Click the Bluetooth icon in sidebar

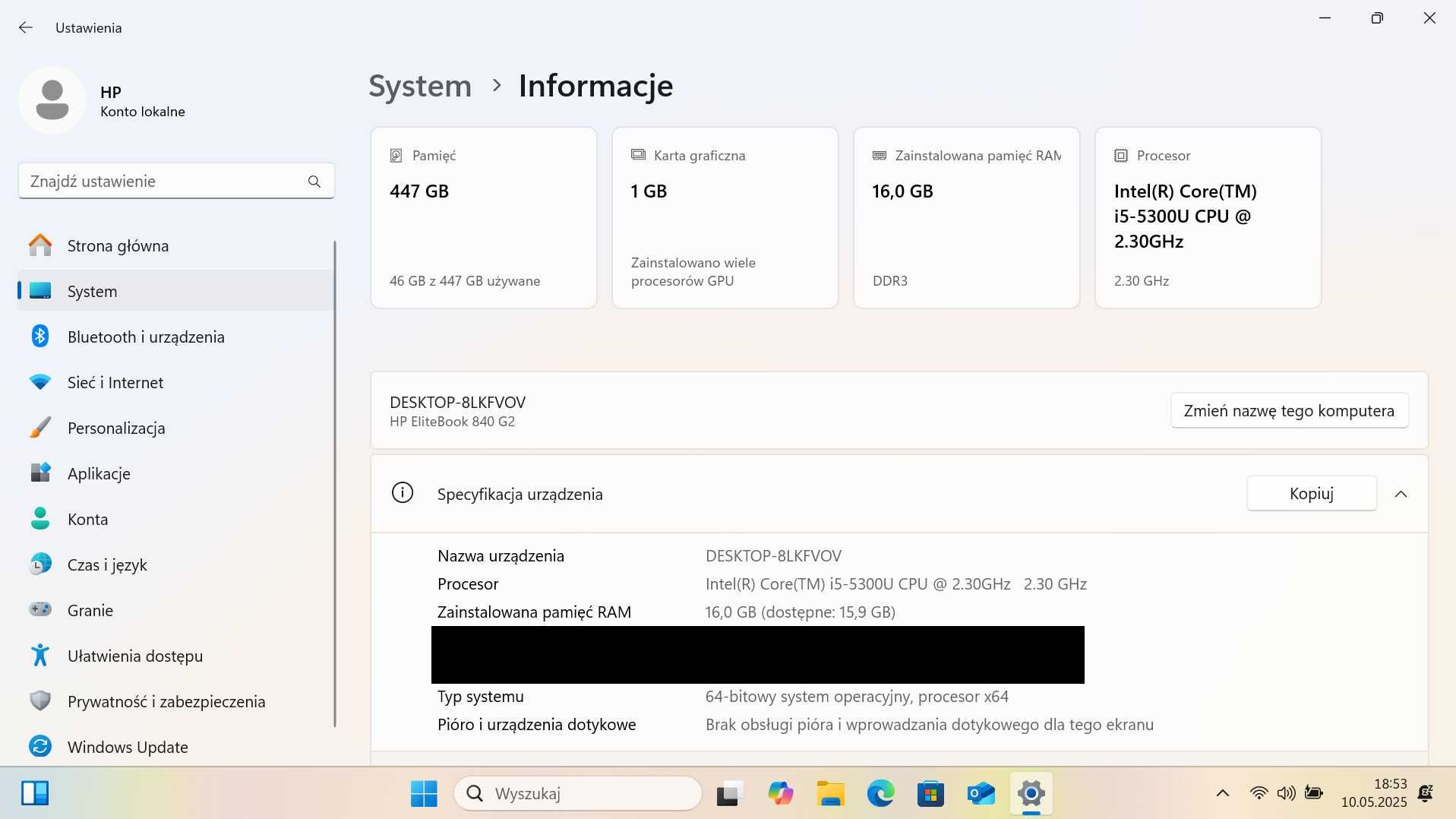(40, 336)
